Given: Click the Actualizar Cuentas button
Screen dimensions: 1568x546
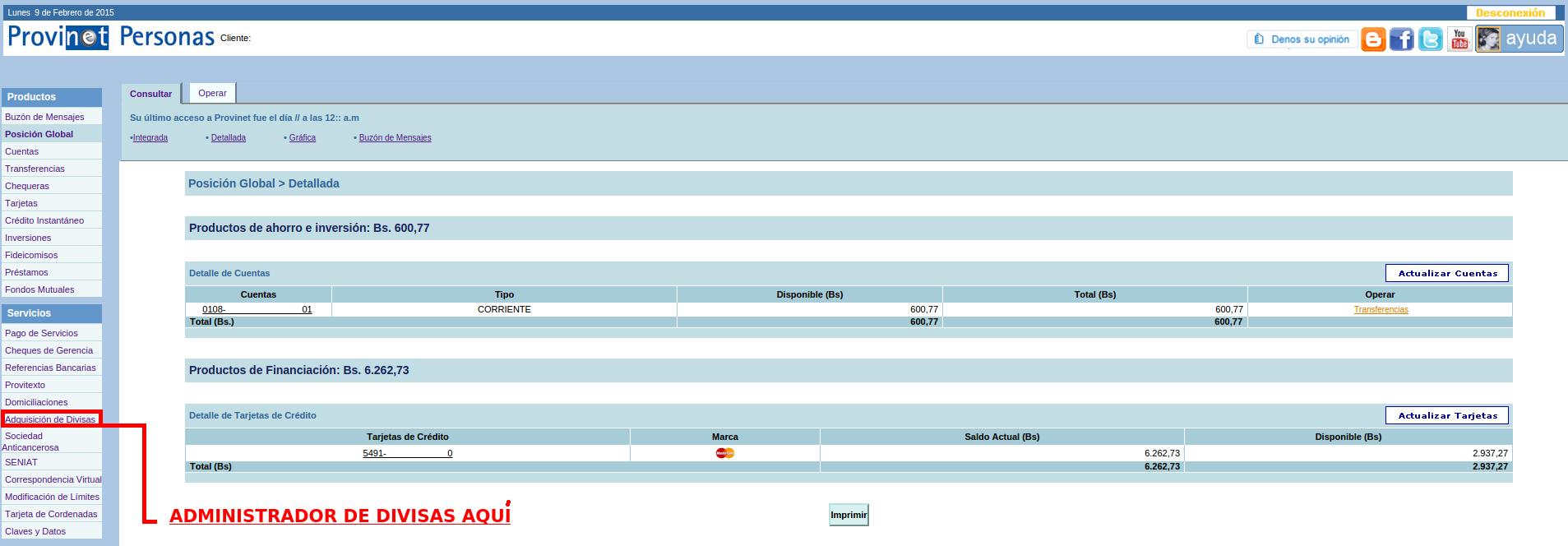Looking at the screenshot, I should (1447, 273).
